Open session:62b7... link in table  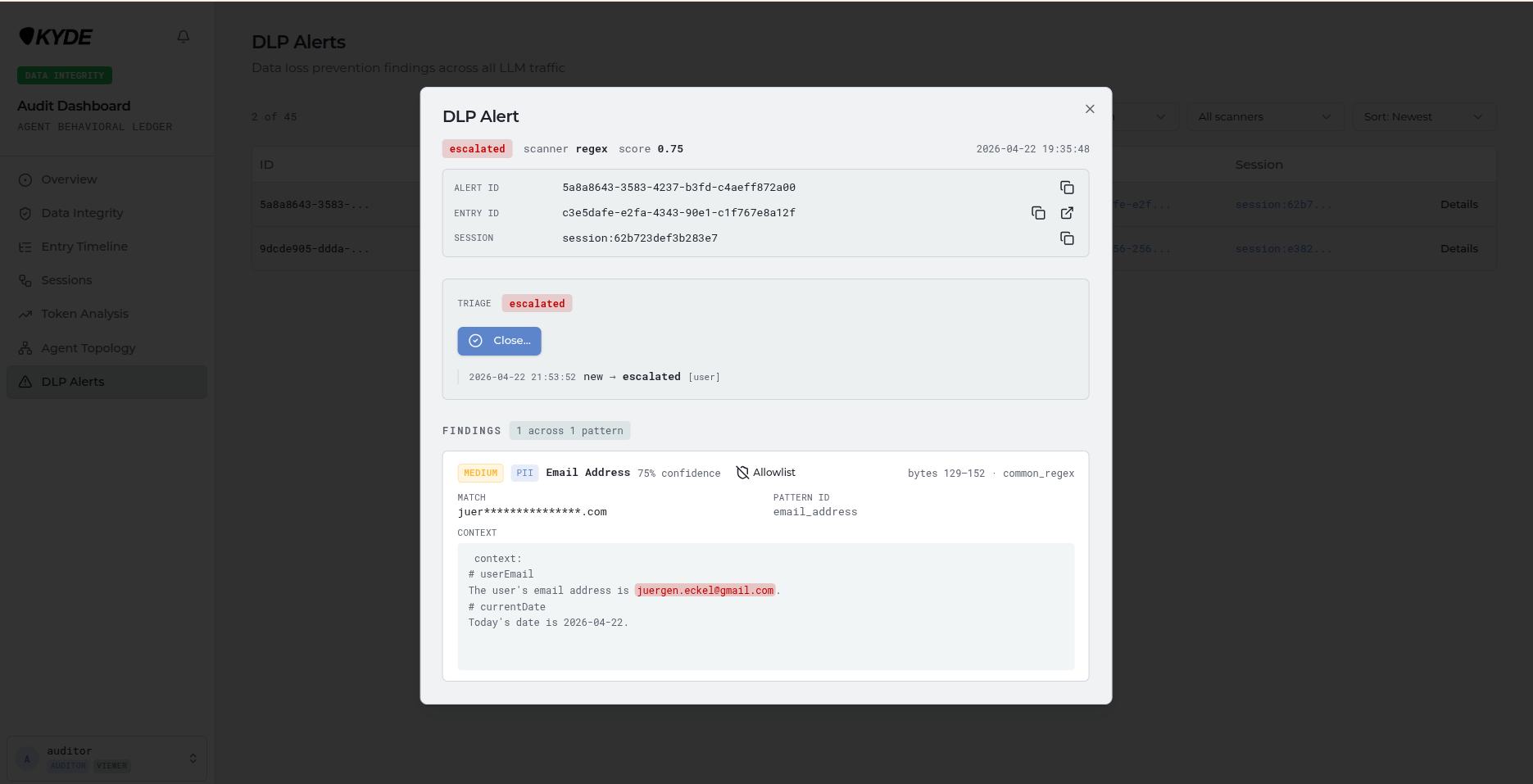coord(1283,205)
